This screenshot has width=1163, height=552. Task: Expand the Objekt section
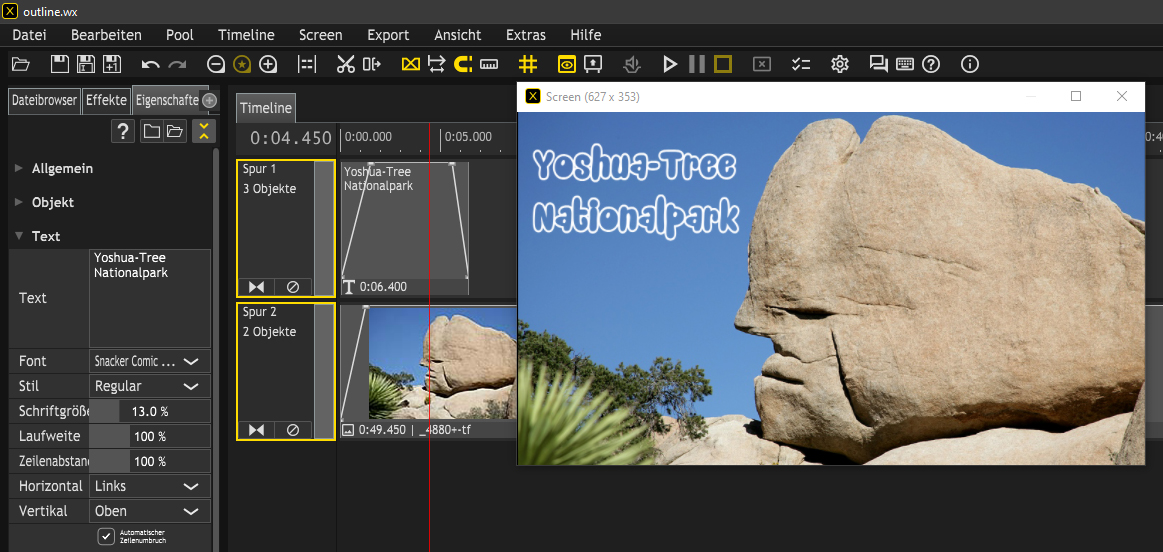pos(19,202)
